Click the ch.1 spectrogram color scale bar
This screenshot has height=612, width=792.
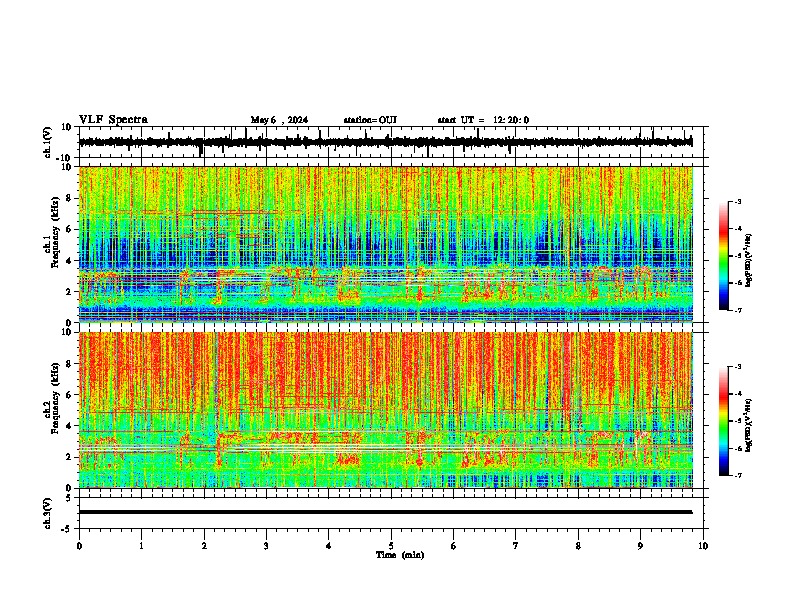pyautogui.click(x=723, y=256)
